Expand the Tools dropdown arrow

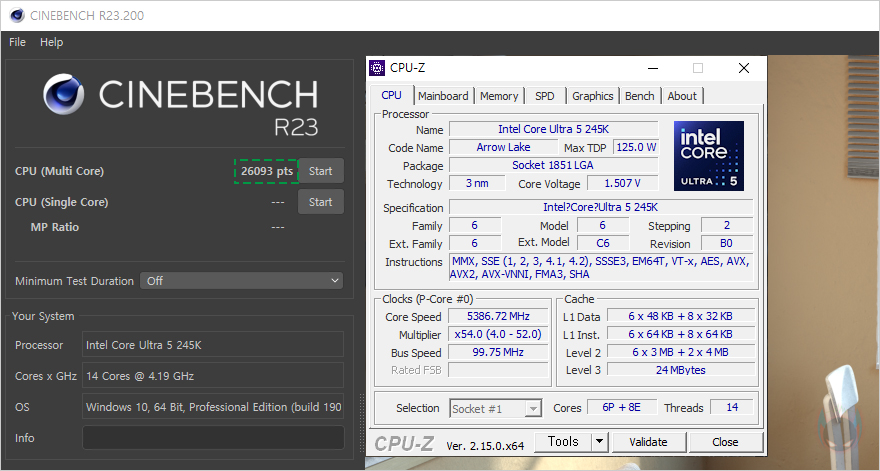(x=599, y=442)
